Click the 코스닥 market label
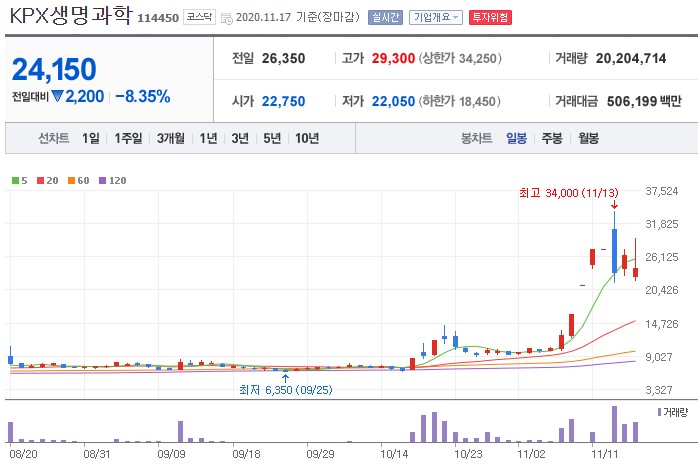Viewport: 698px width, 468px height. (x=199, y=17)
